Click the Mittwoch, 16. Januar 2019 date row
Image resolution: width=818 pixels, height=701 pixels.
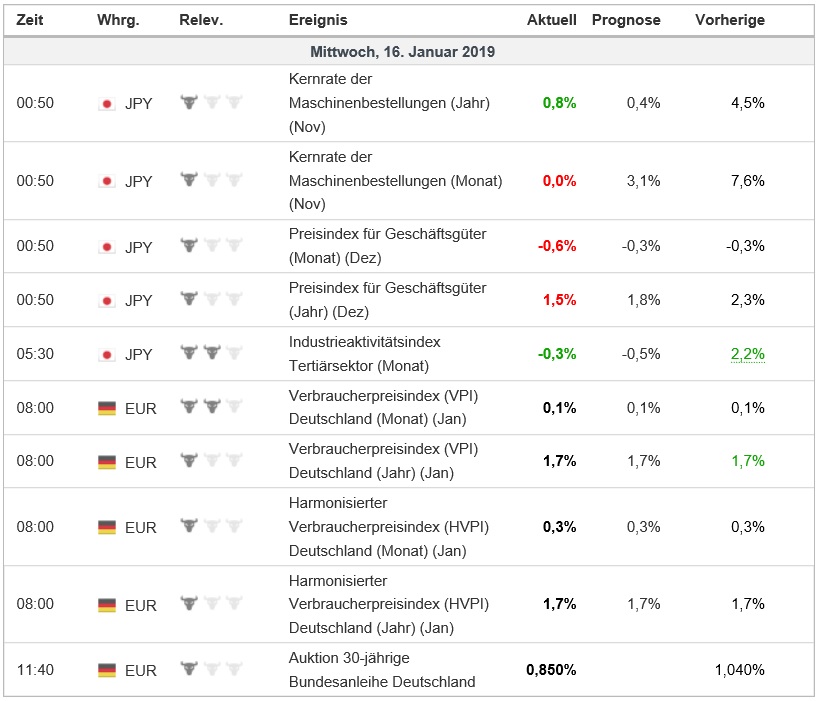[409, 52]
